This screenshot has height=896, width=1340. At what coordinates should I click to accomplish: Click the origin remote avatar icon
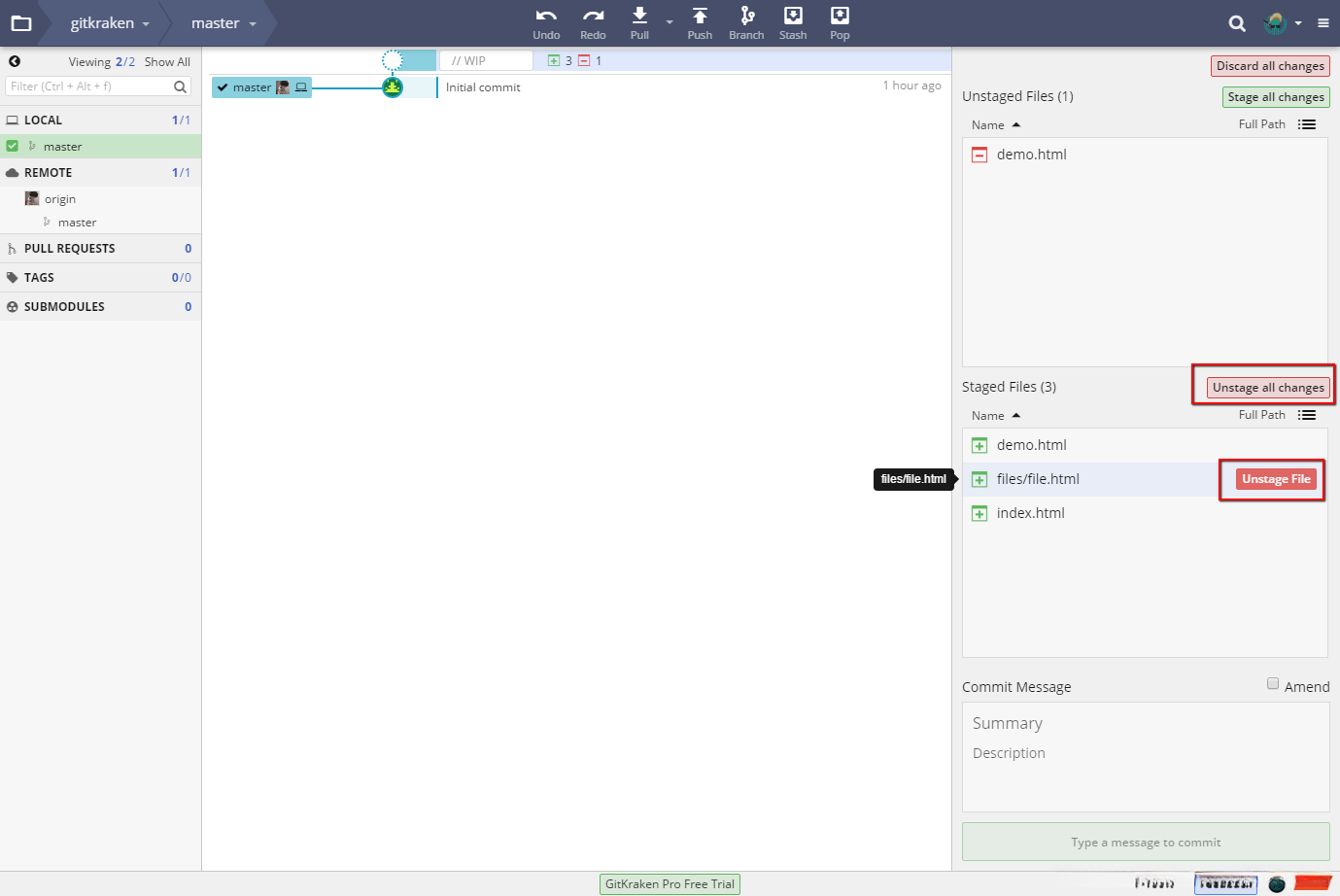32,198
